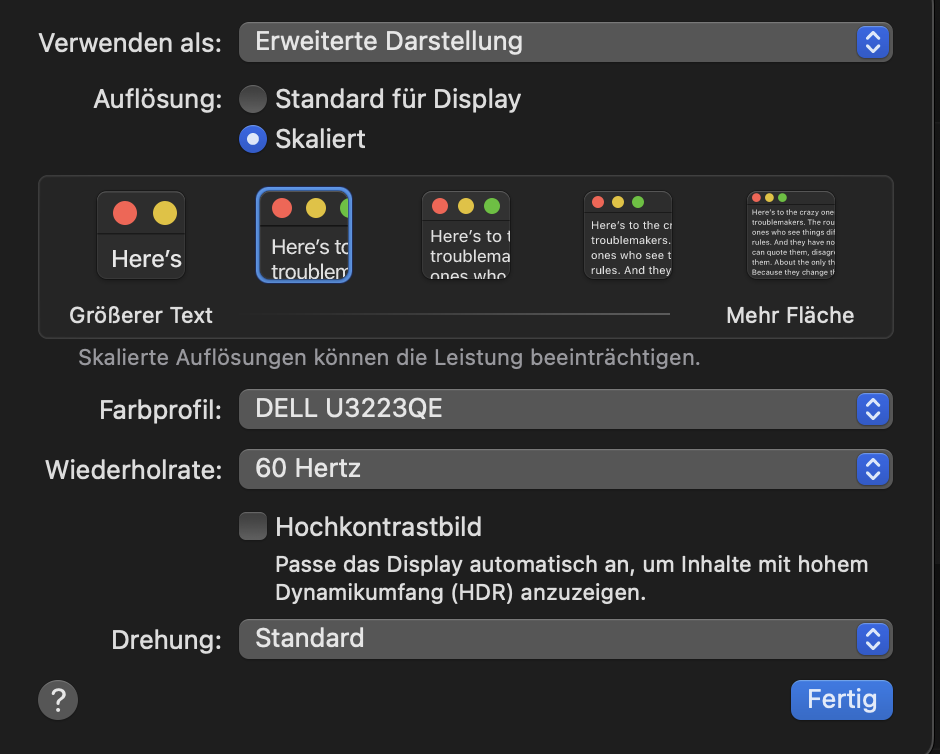Open the "60 Hertz" refresh rate dropdown
The width and height of the screenshot is (940, 754).
pyautogui.click(x=565, y=469)
